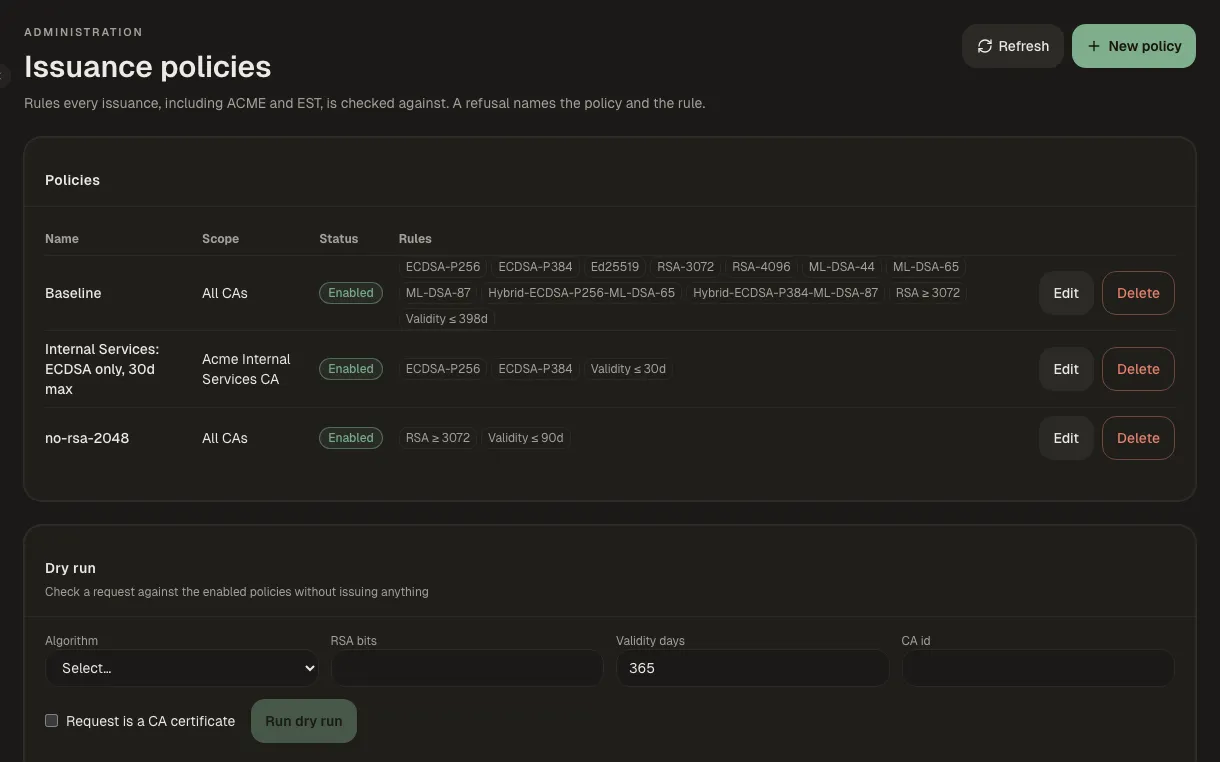Edit the Baseline policy
1220x762 pixels.
[x=1066, y=293]
